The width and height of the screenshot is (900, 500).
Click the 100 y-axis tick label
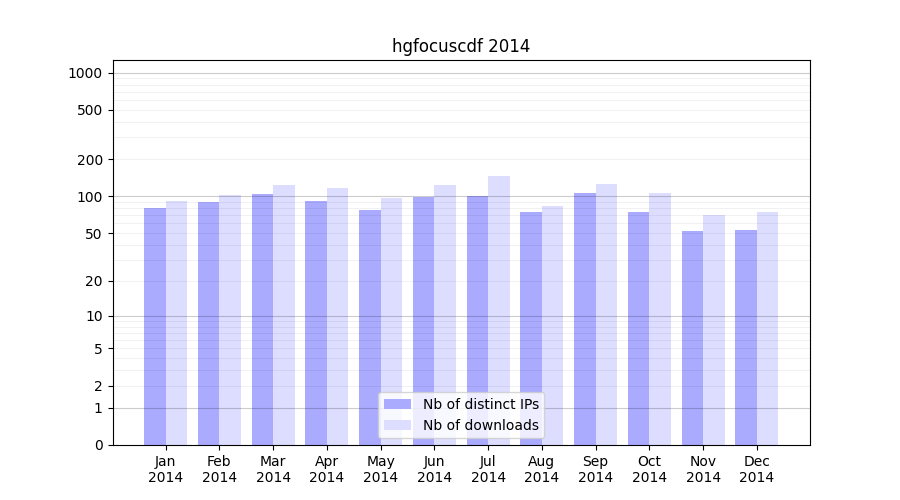(89, 197)
